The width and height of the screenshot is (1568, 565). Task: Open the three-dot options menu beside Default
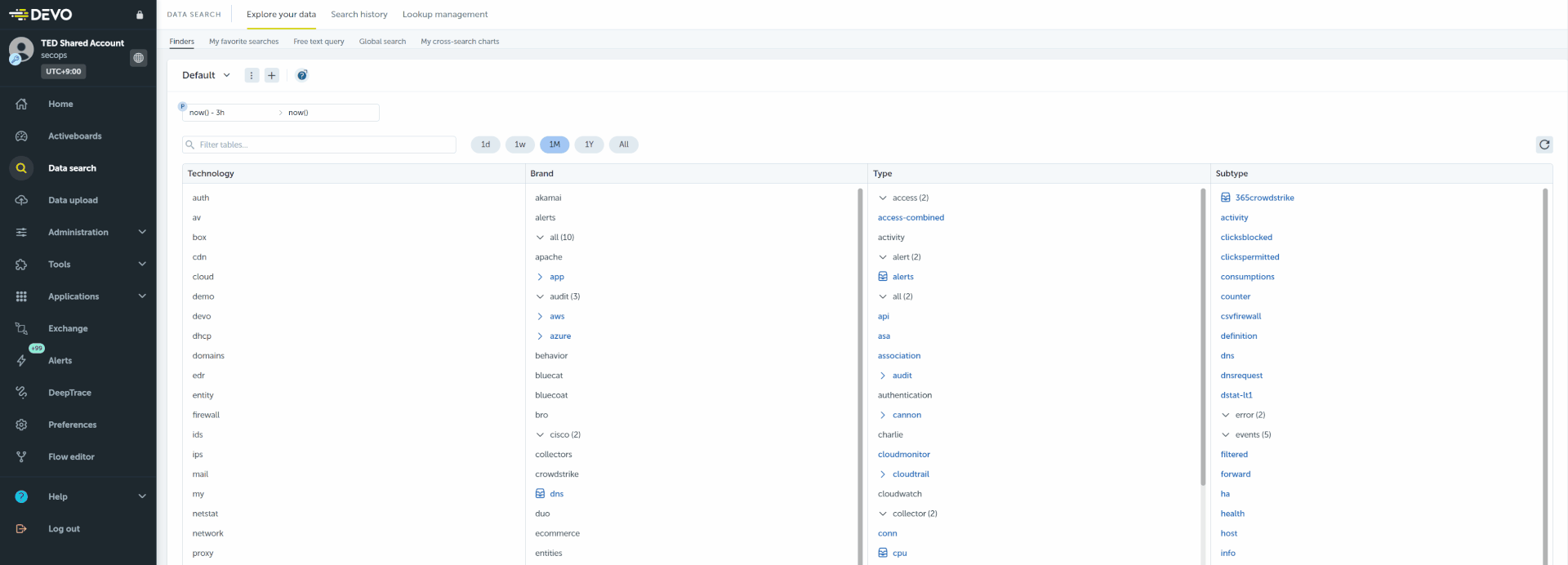(x=252, y=75)
